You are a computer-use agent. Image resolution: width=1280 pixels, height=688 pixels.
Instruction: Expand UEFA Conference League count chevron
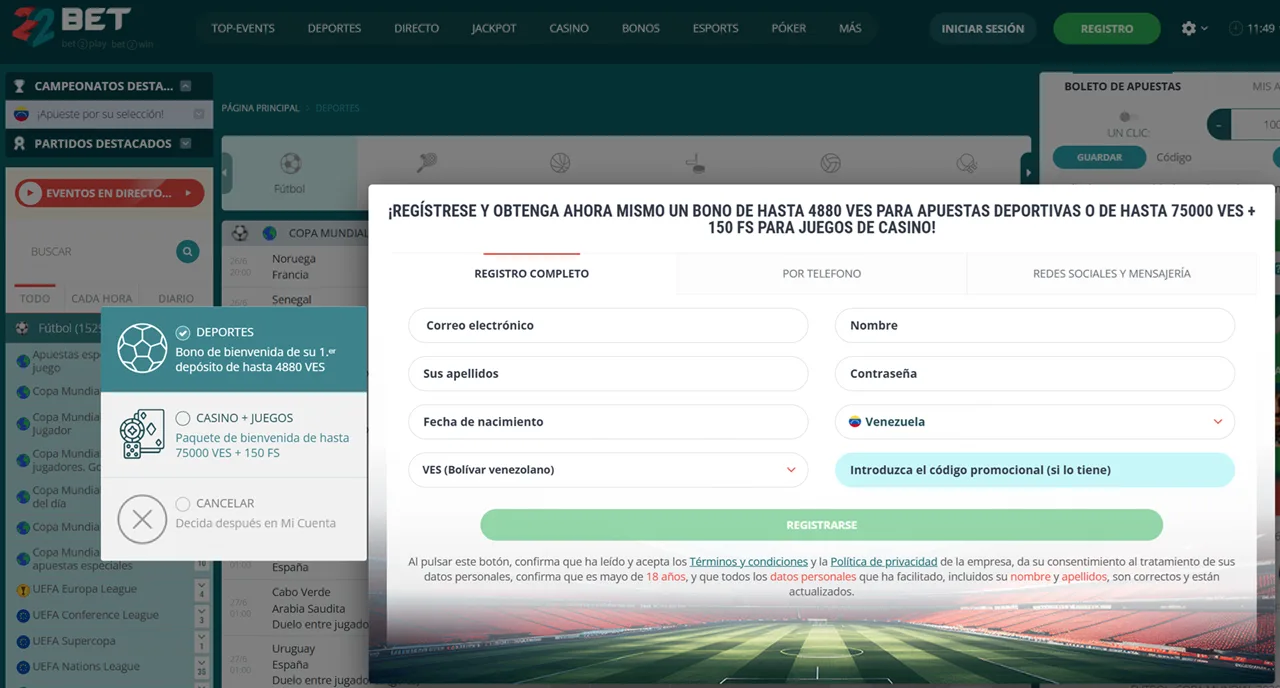click(201, 616)
